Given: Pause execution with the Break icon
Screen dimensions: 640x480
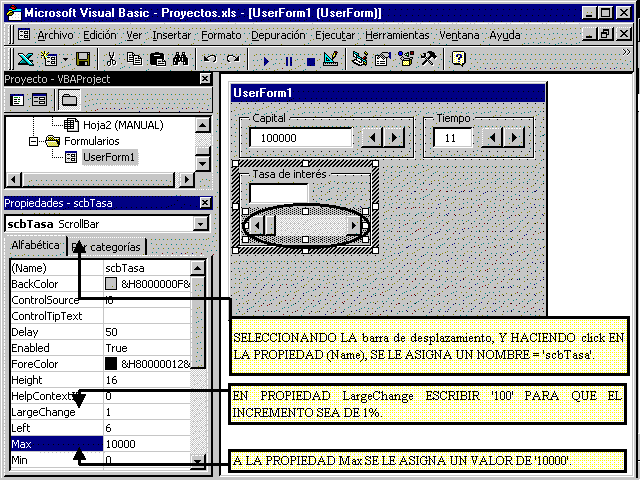Looking at the screenshot, I should (x=289, y=61).
